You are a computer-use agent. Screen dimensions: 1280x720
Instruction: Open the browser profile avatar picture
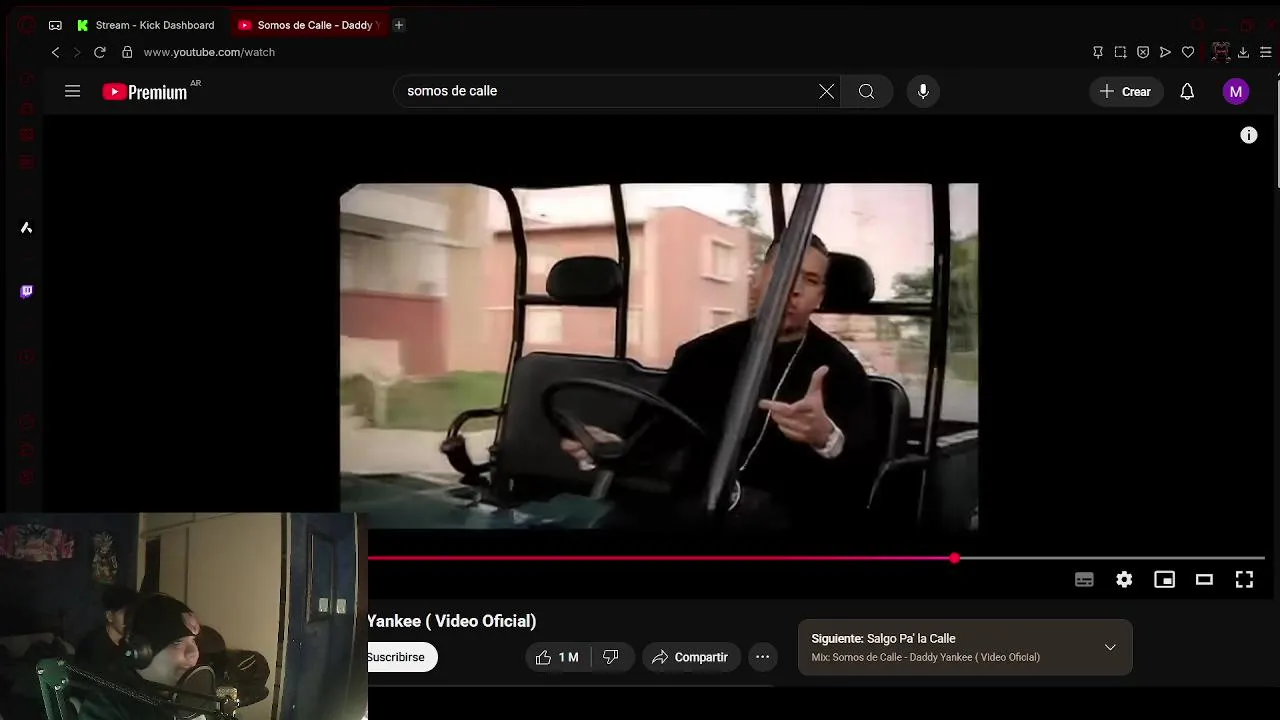click(1220, 52)
